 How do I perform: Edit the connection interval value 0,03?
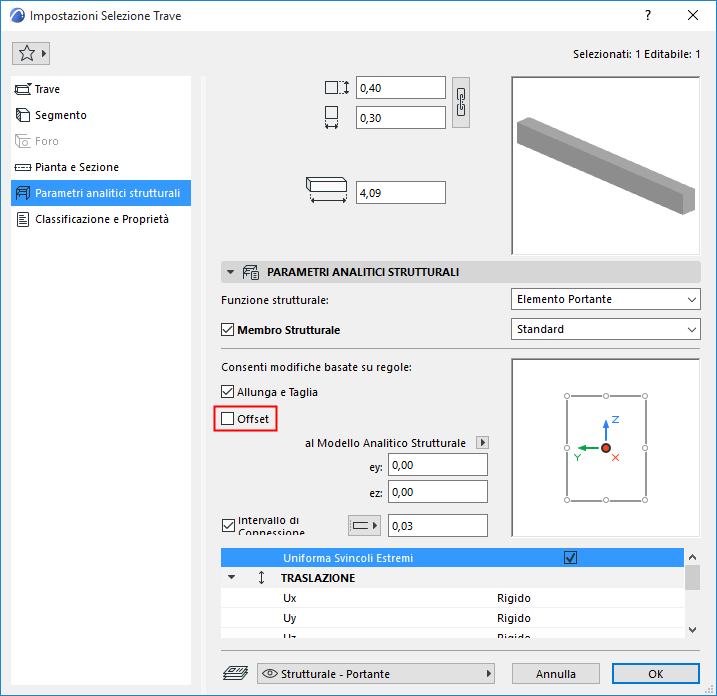pyautogui.click(x=438, y=525)
